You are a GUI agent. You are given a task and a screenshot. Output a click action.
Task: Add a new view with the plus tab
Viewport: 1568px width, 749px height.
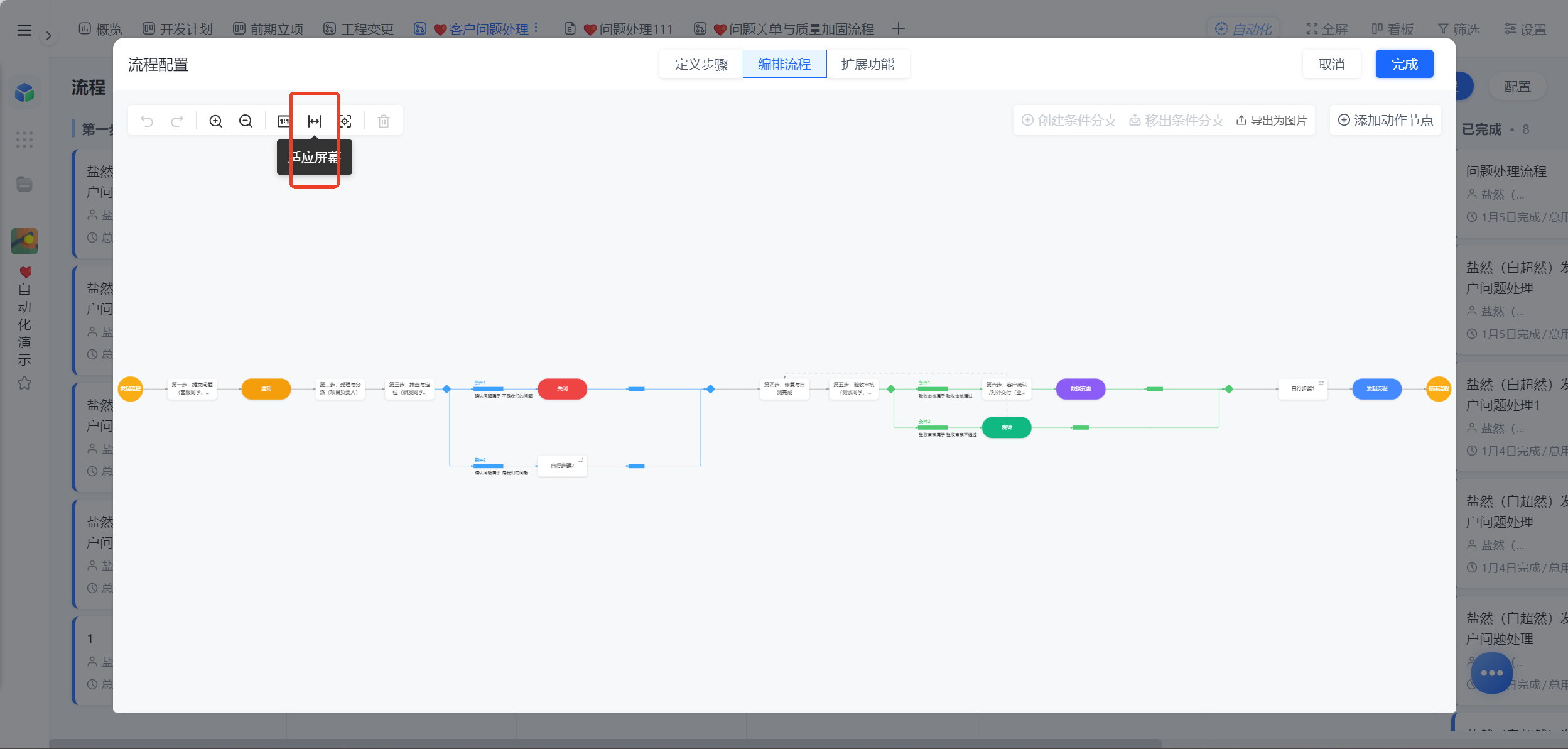pyautogui.click(x=899, y=28)
